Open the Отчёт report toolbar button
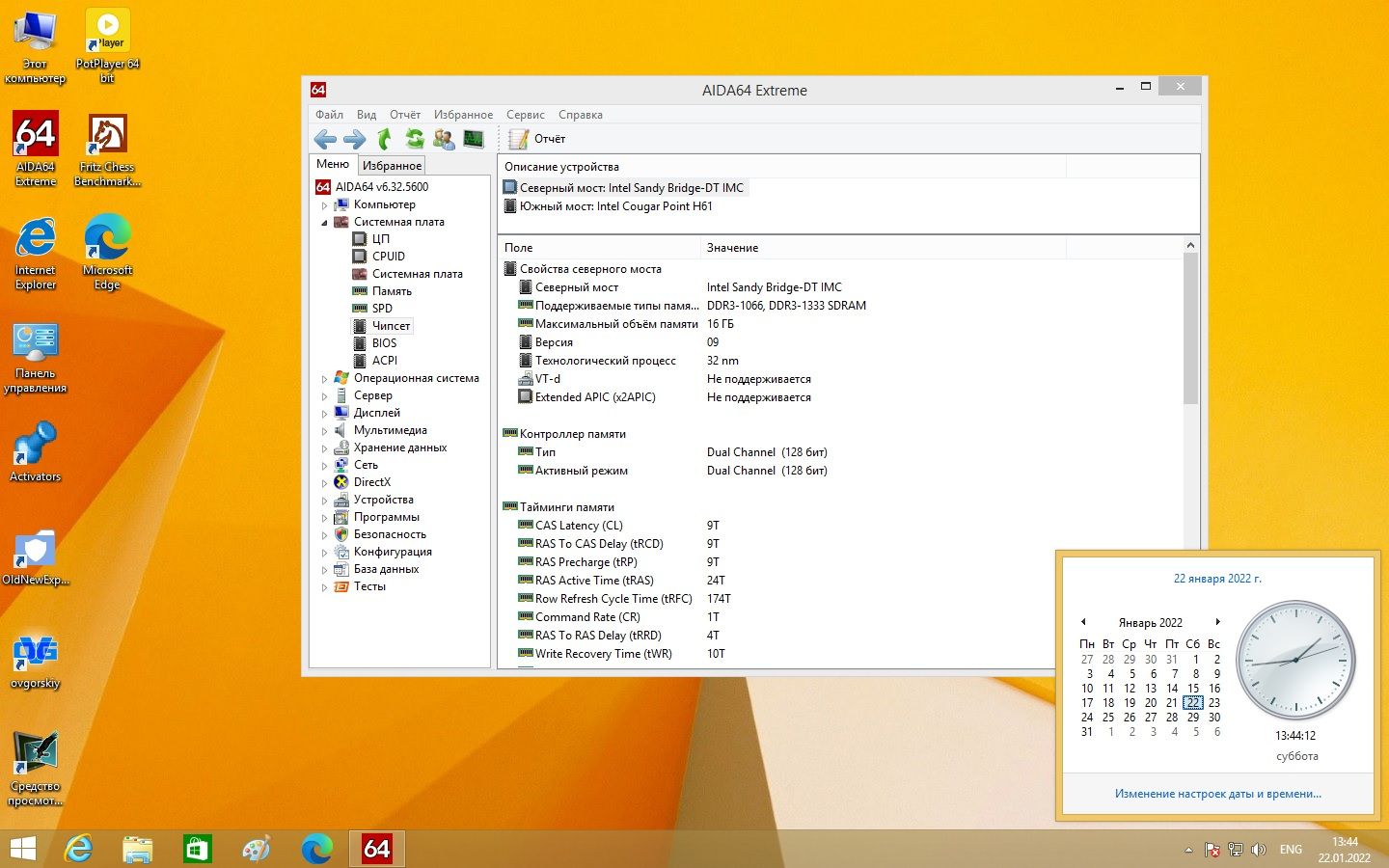 pyautogui.click(x=537, y=139)
